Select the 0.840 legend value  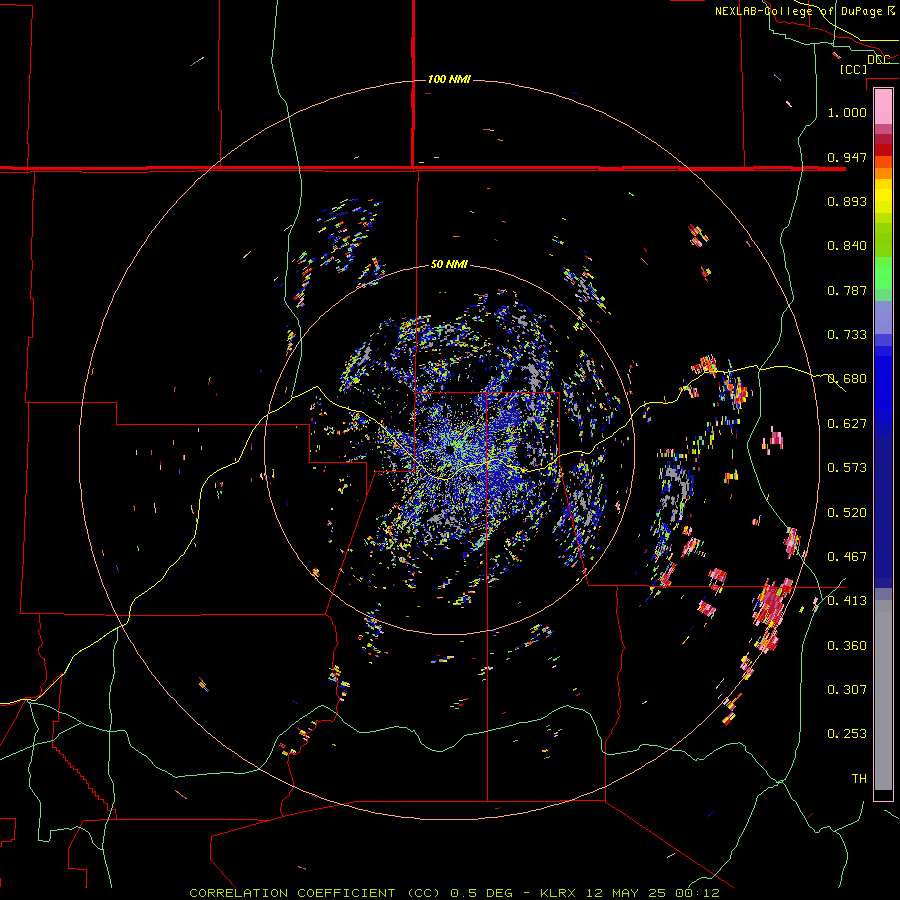(847, 246)
